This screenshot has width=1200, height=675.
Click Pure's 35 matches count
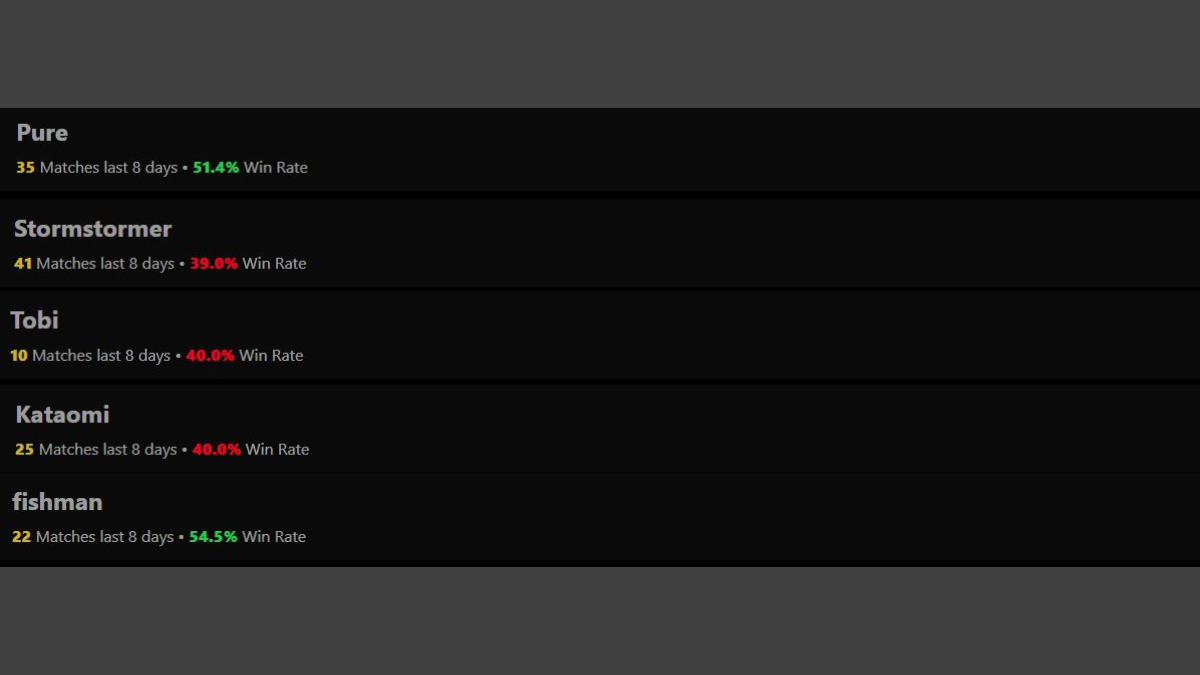(25, 168)
